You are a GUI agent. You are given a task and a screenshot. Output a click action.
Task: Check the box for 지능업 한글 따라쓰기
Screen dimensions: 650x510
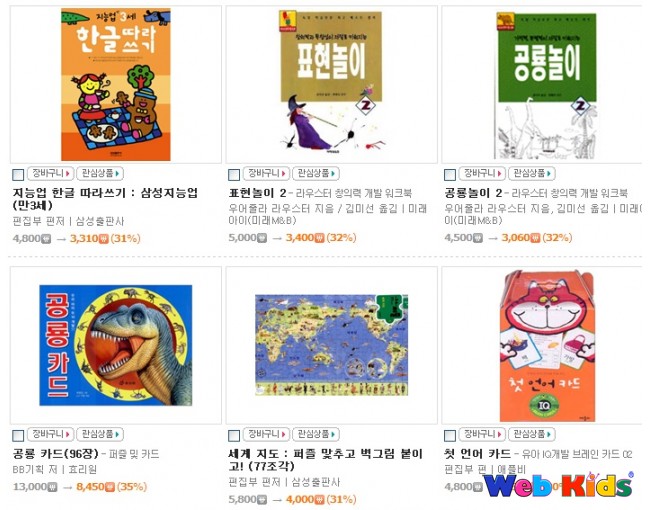tap(18, 175)
